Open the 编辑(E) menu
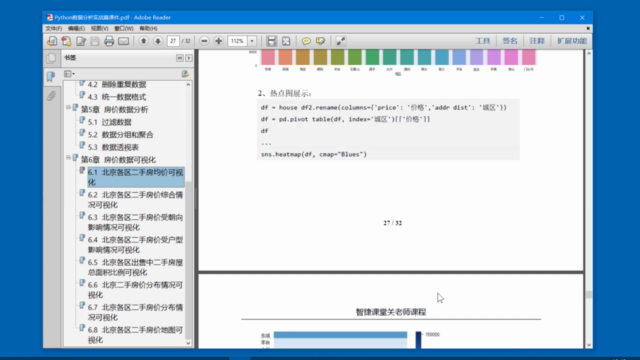 pos(76,28)
